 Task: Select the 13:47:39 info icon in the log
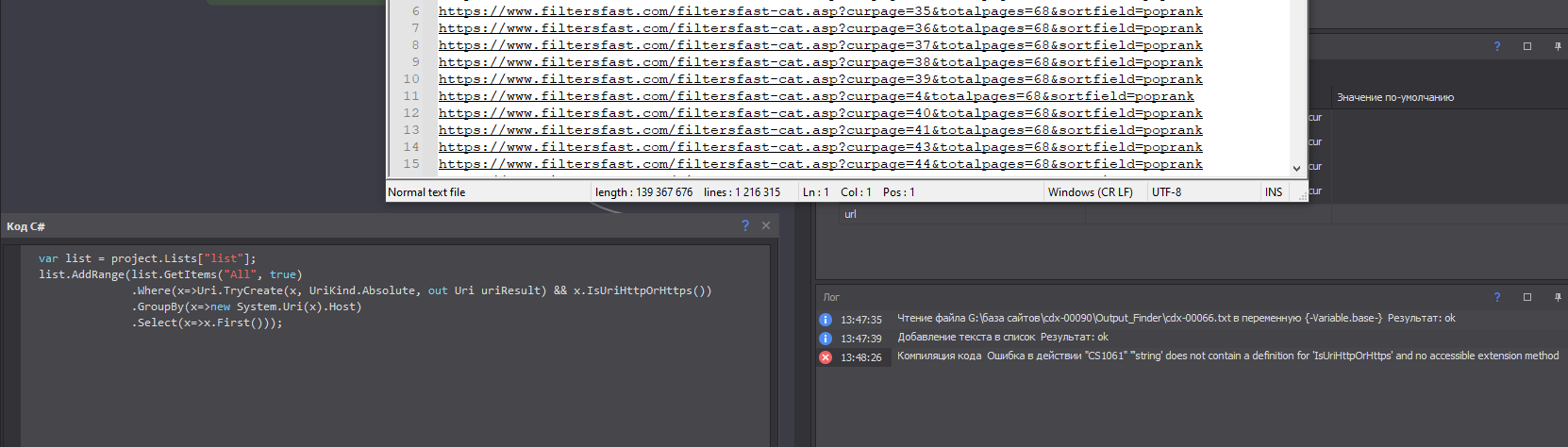(x=826, y=339)
